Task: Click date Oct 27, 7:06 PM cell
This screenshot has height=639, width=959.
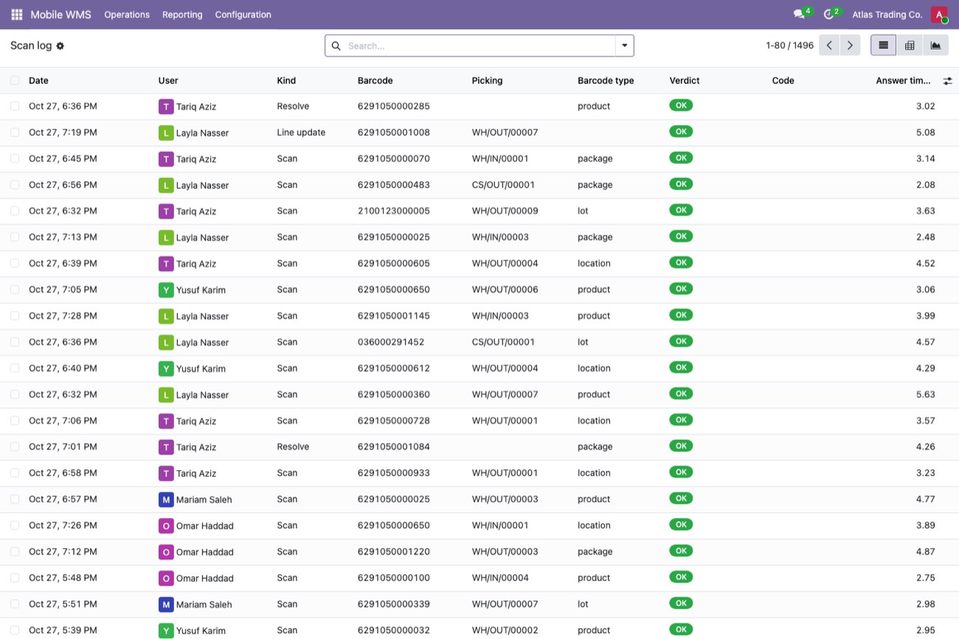Action: [x=63, y=421]
